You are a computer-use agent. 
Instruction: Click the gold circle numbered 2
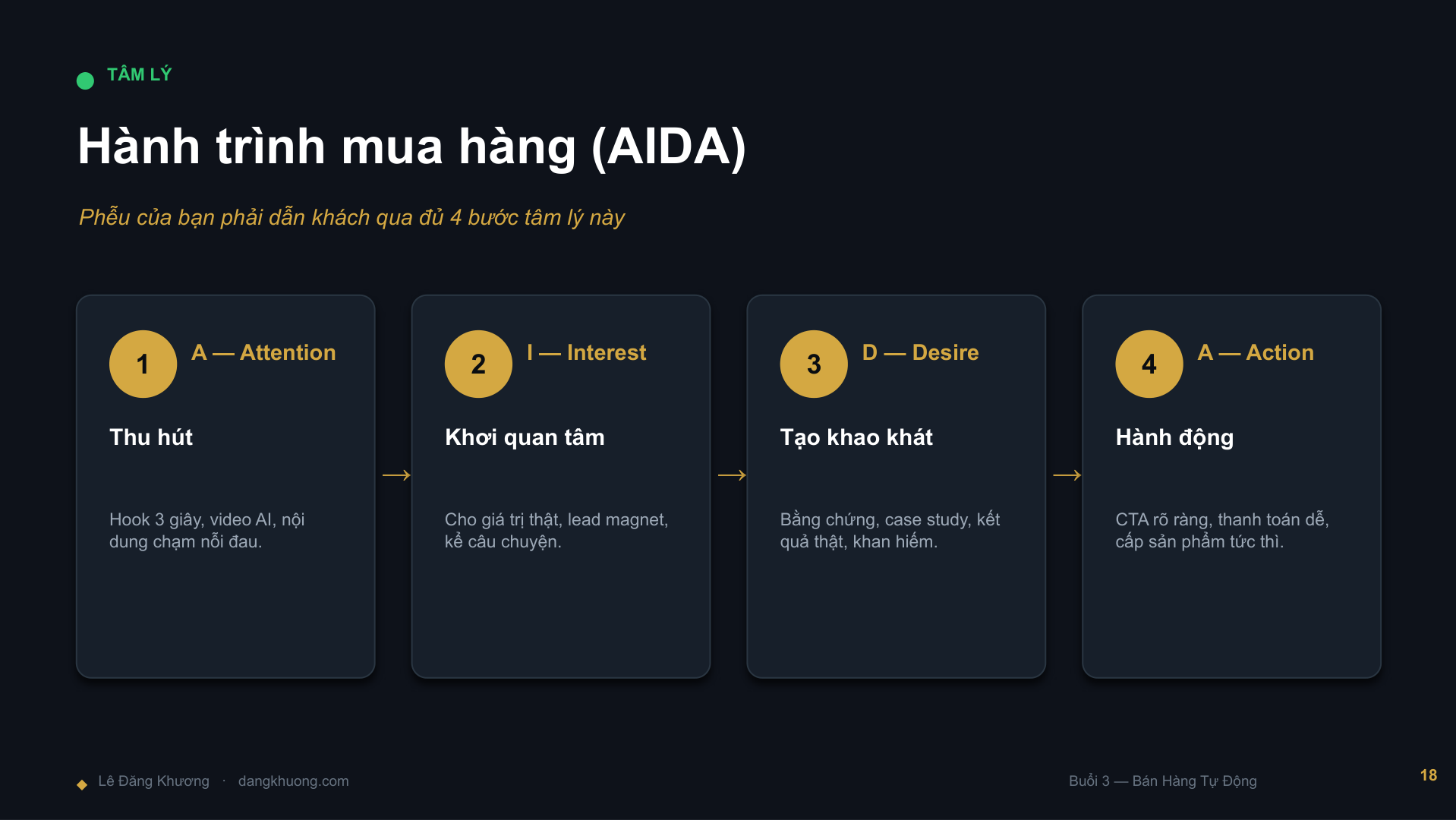pyautogui.click(x=478, y=364)
